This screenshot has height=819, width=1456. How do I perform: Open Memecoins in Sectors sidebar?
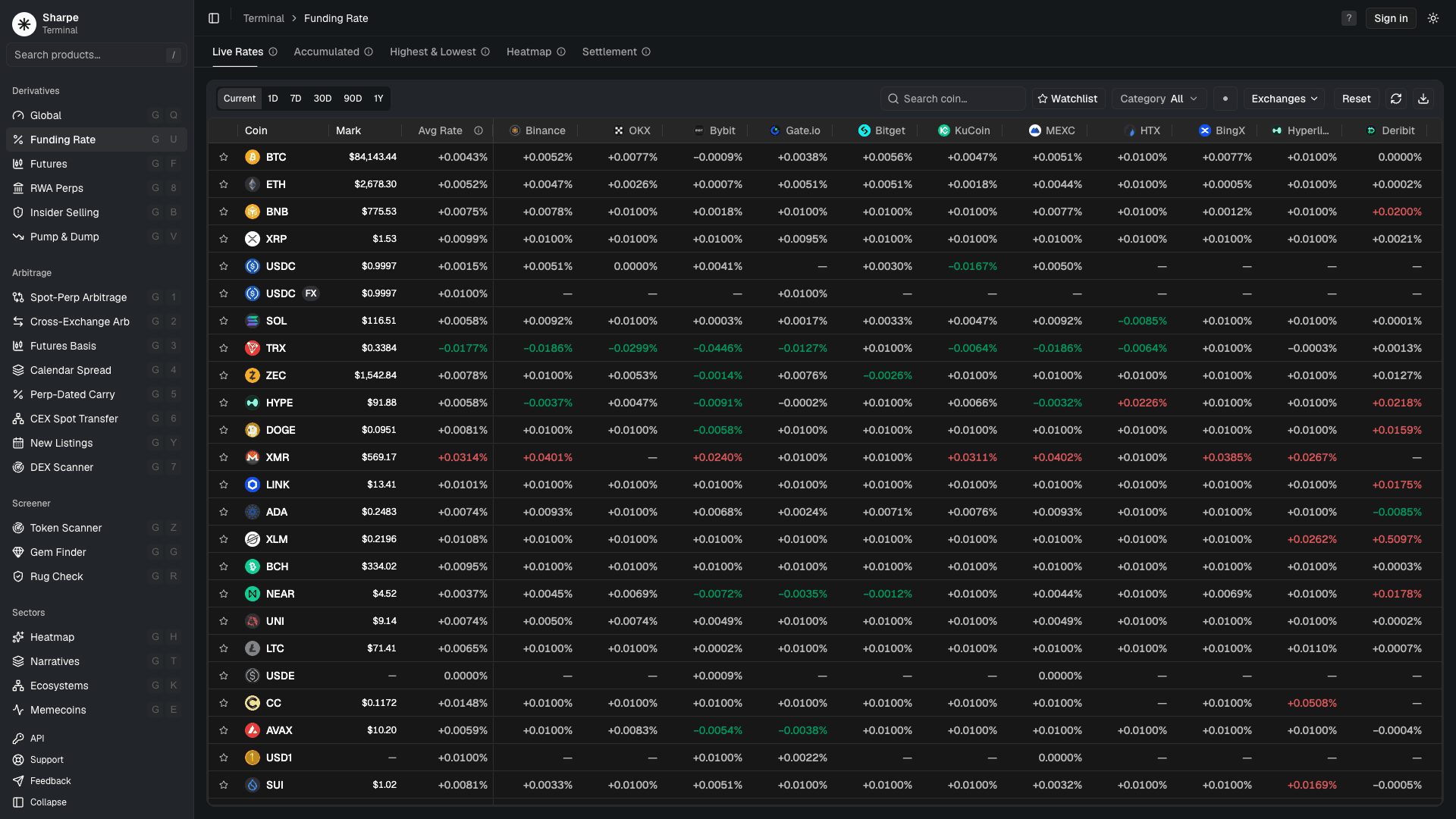coord(96,710)
